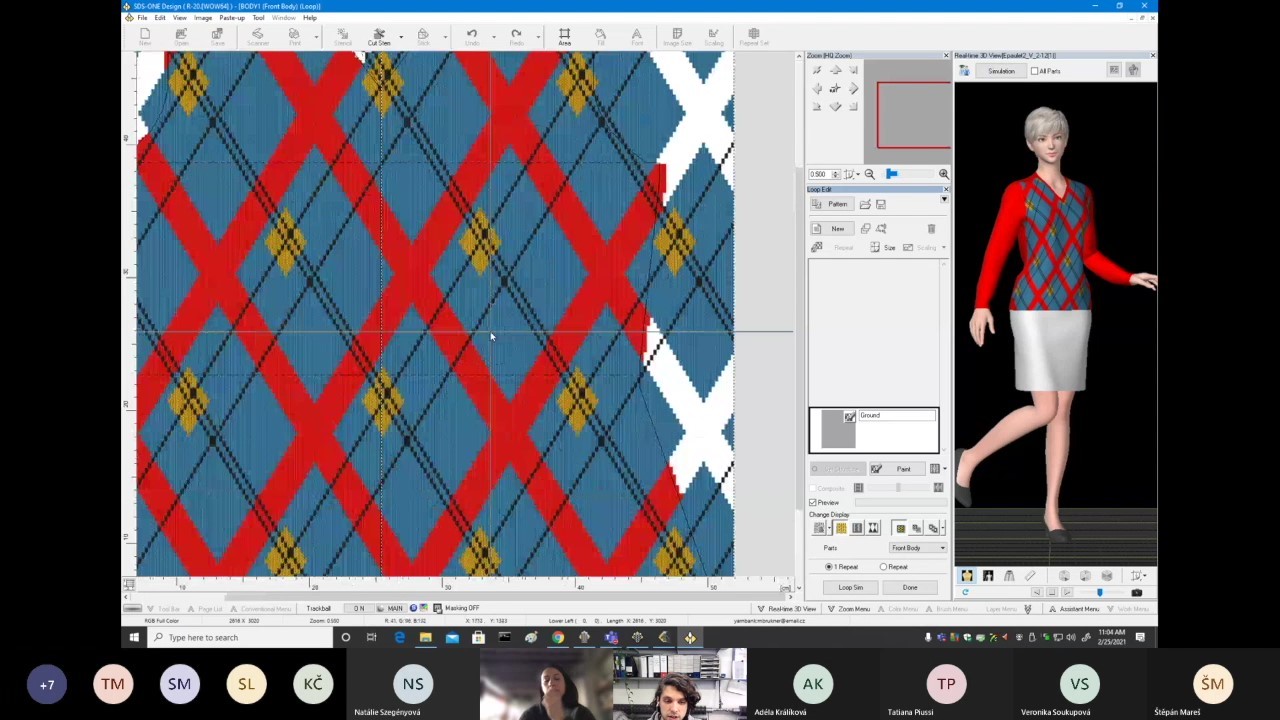
Task: Uncheck the Preview checkbox
Action: pyautogui.click(x=813, y=502)
